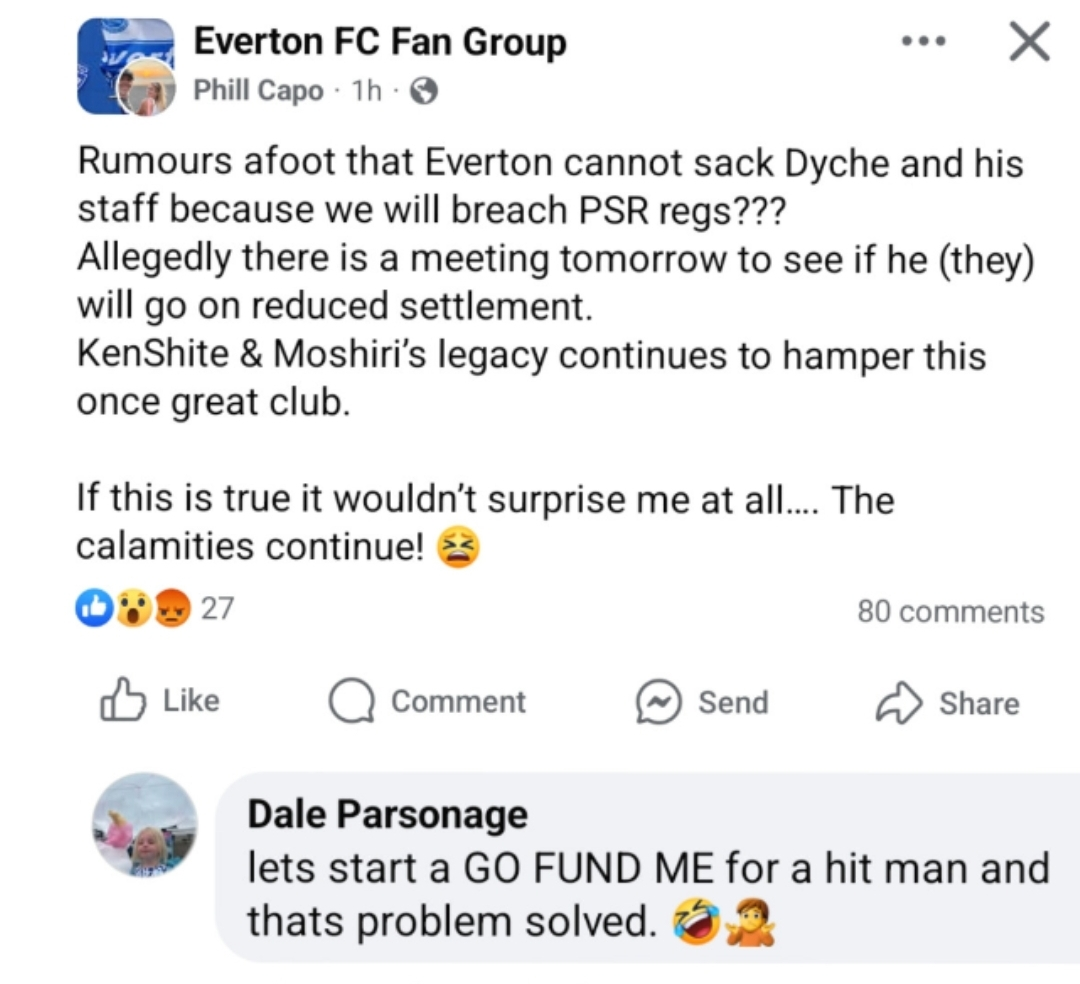This screenshot has width=1080, height=984.
Task: Click the blue thumbs-up reaction icon
Action: tap(94, 609)
